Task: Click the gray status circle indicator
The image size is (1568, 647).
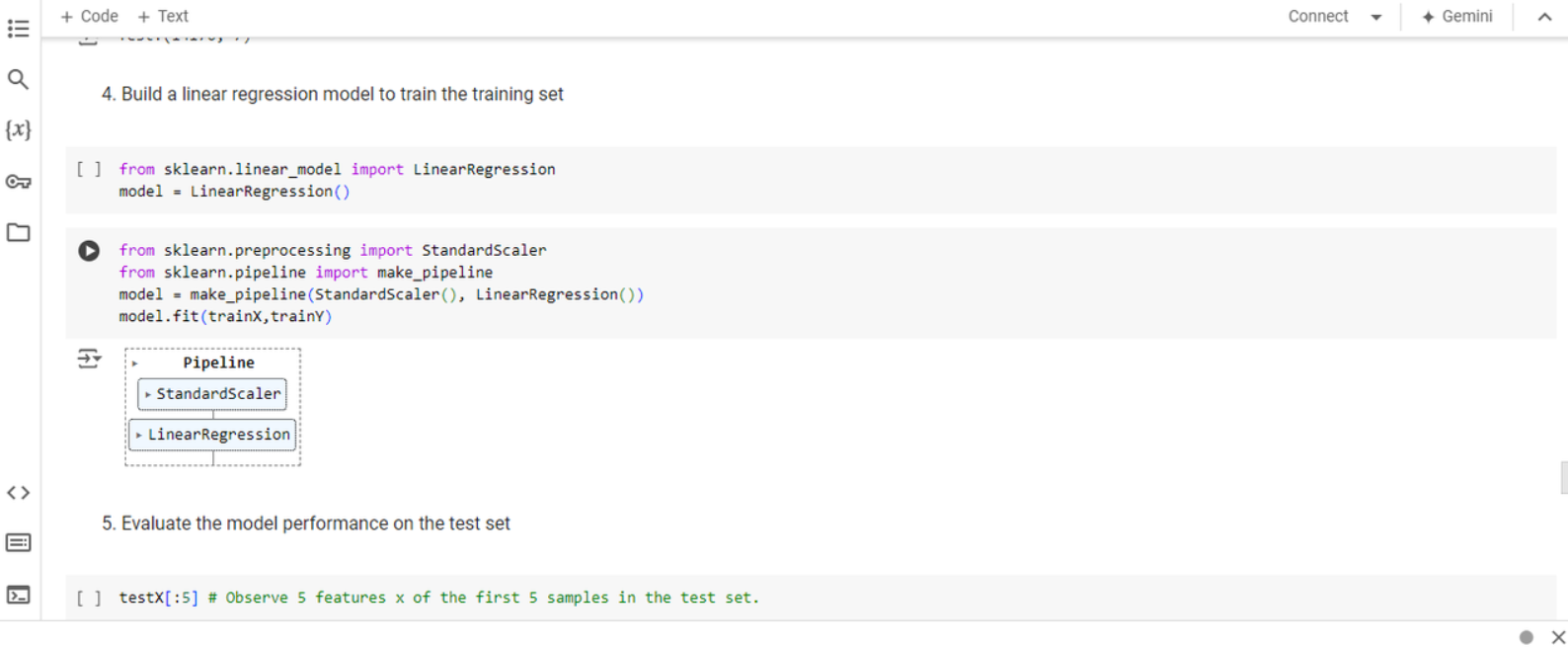Action: (x=1527, y=637)
